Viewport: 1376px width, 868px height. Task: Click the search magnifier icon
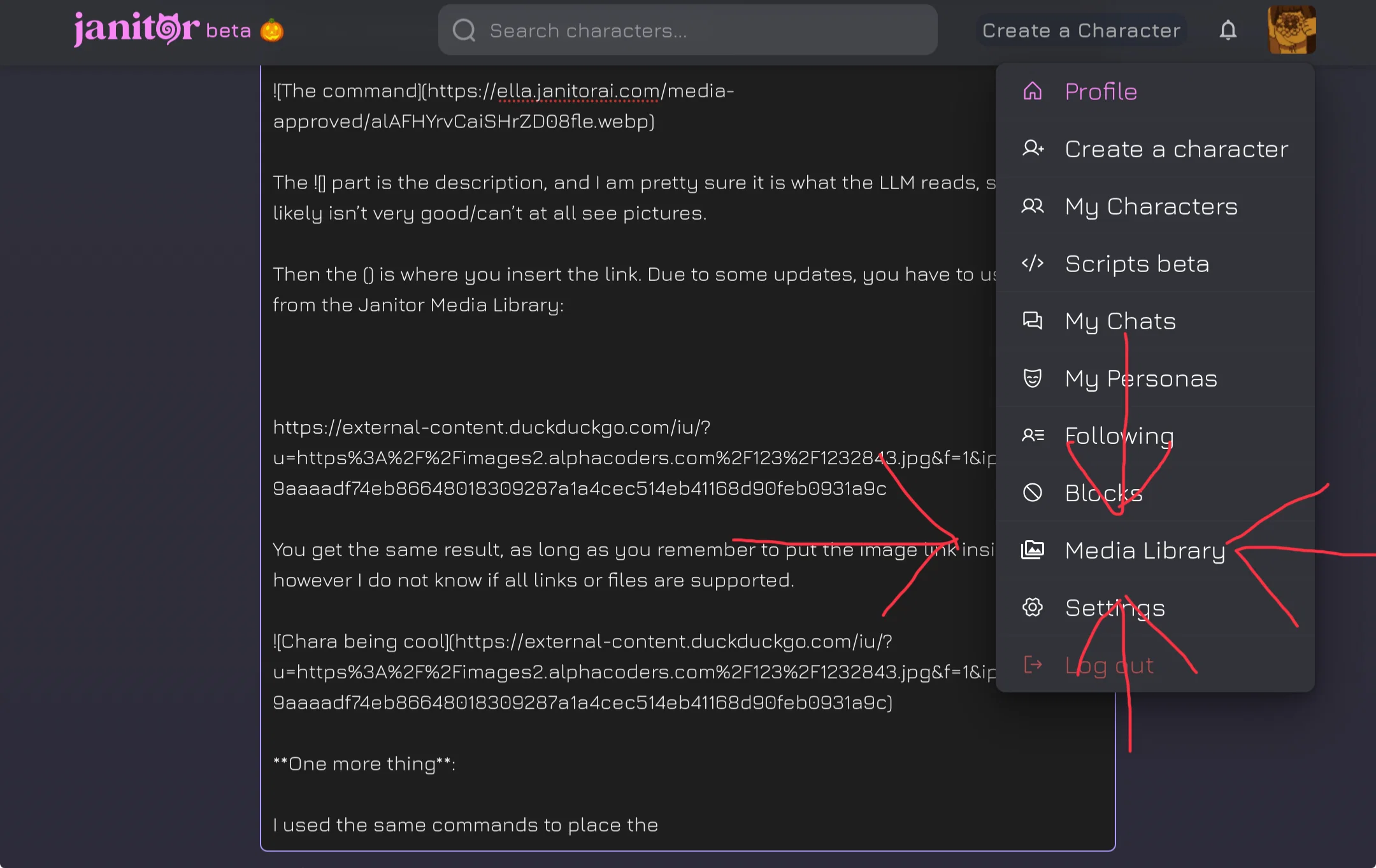click(x=464, y=30)
